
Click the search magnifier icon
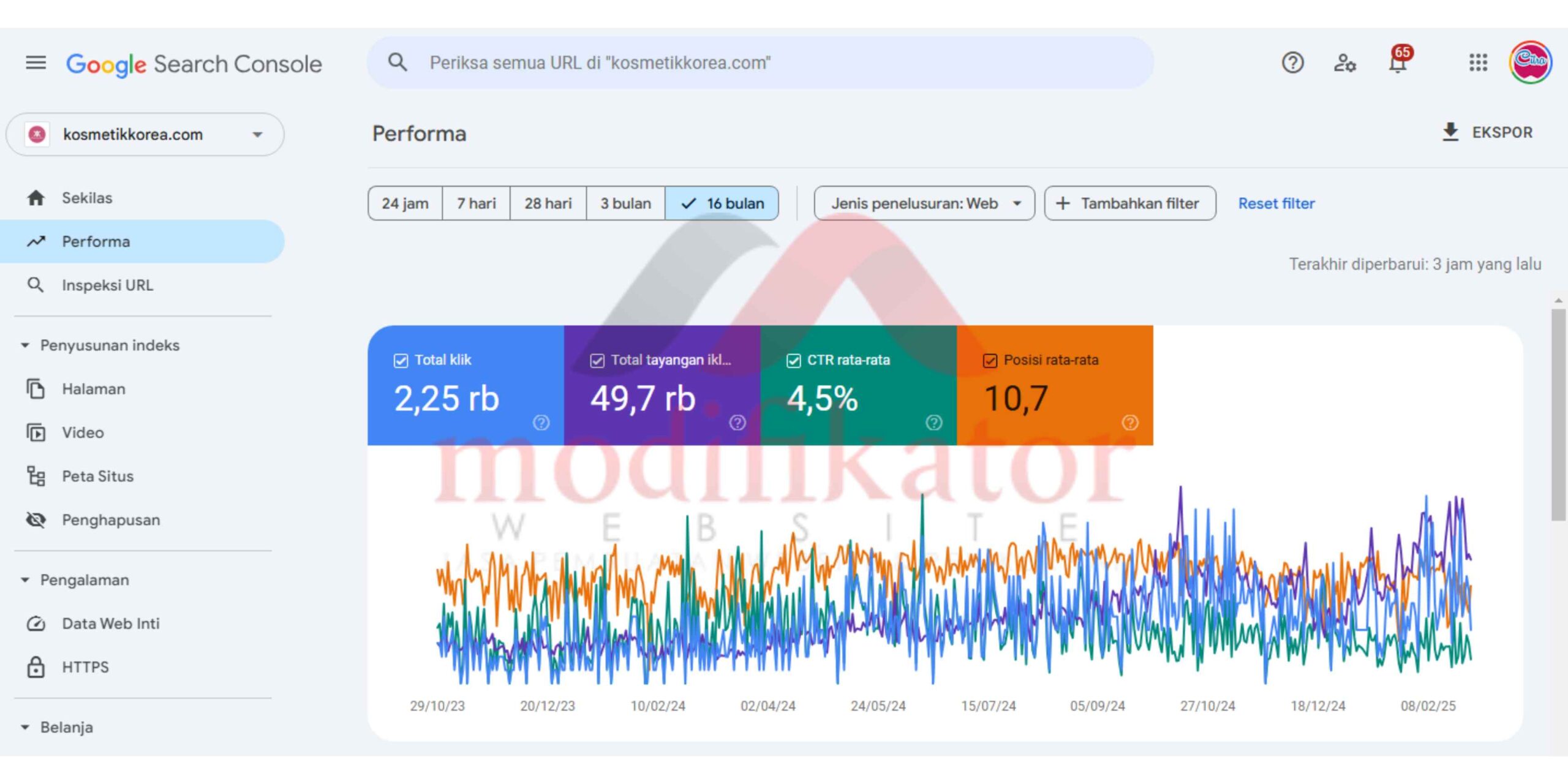(x=398, y=62)
